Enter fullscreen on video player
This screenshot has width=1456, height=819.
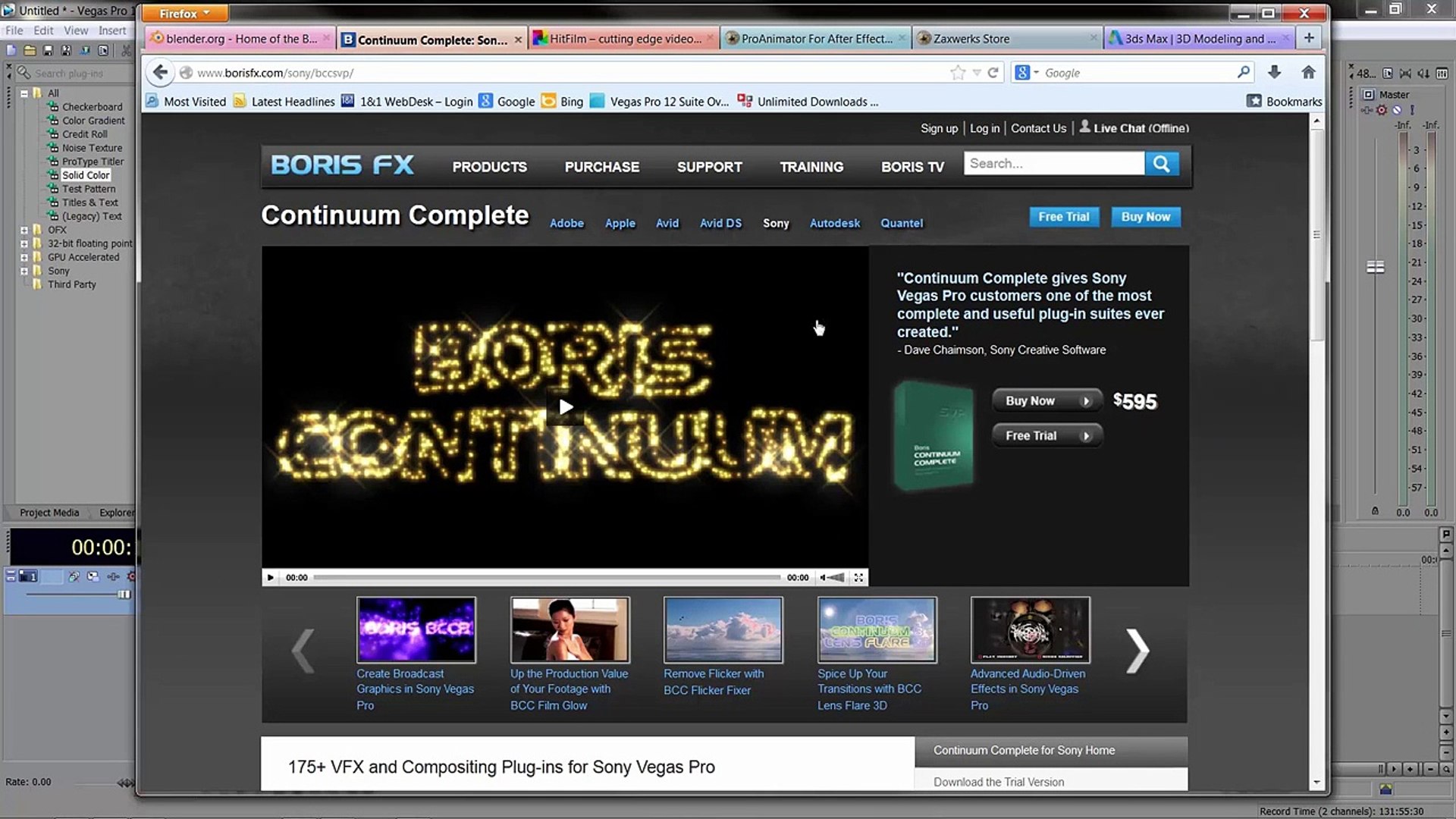click(858, 578)
